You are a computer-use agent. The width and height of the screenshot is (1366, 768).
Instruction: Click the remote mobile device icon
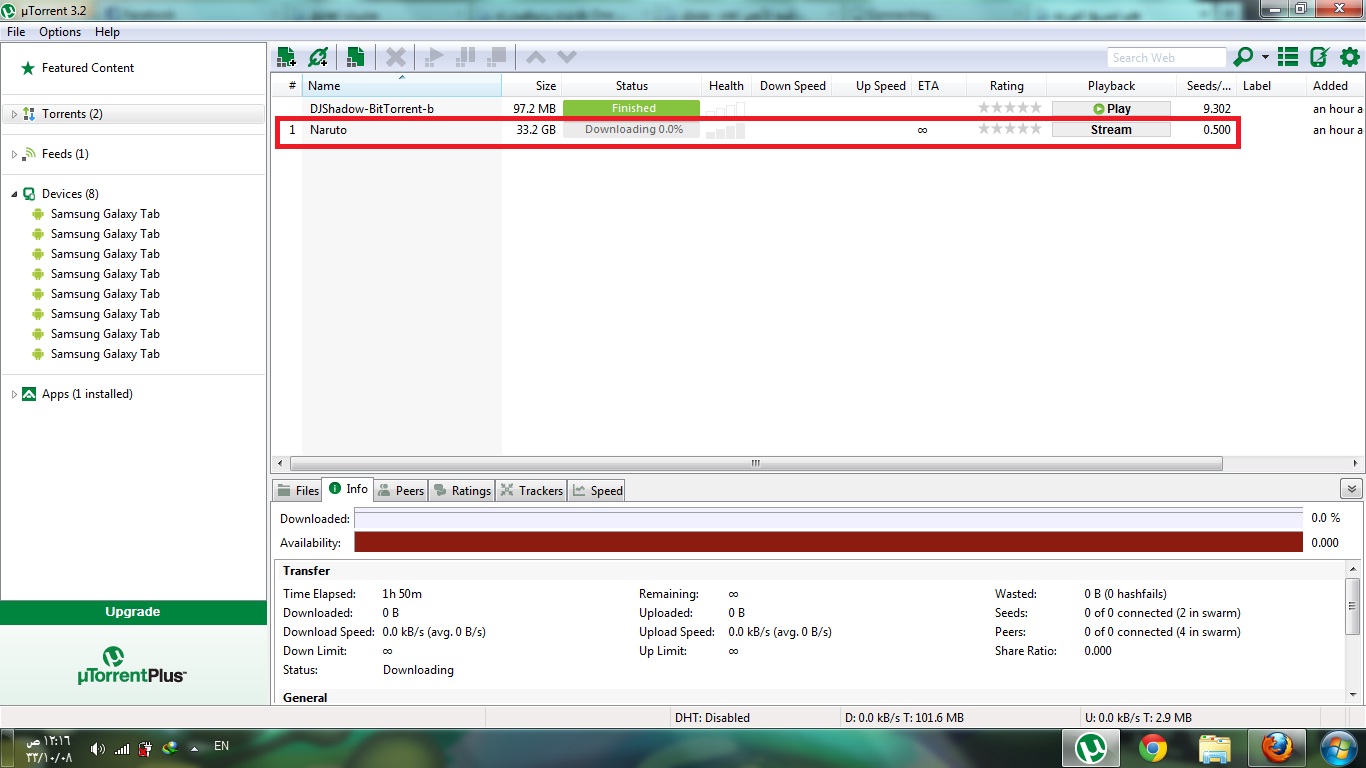[x=1319, y=57]
